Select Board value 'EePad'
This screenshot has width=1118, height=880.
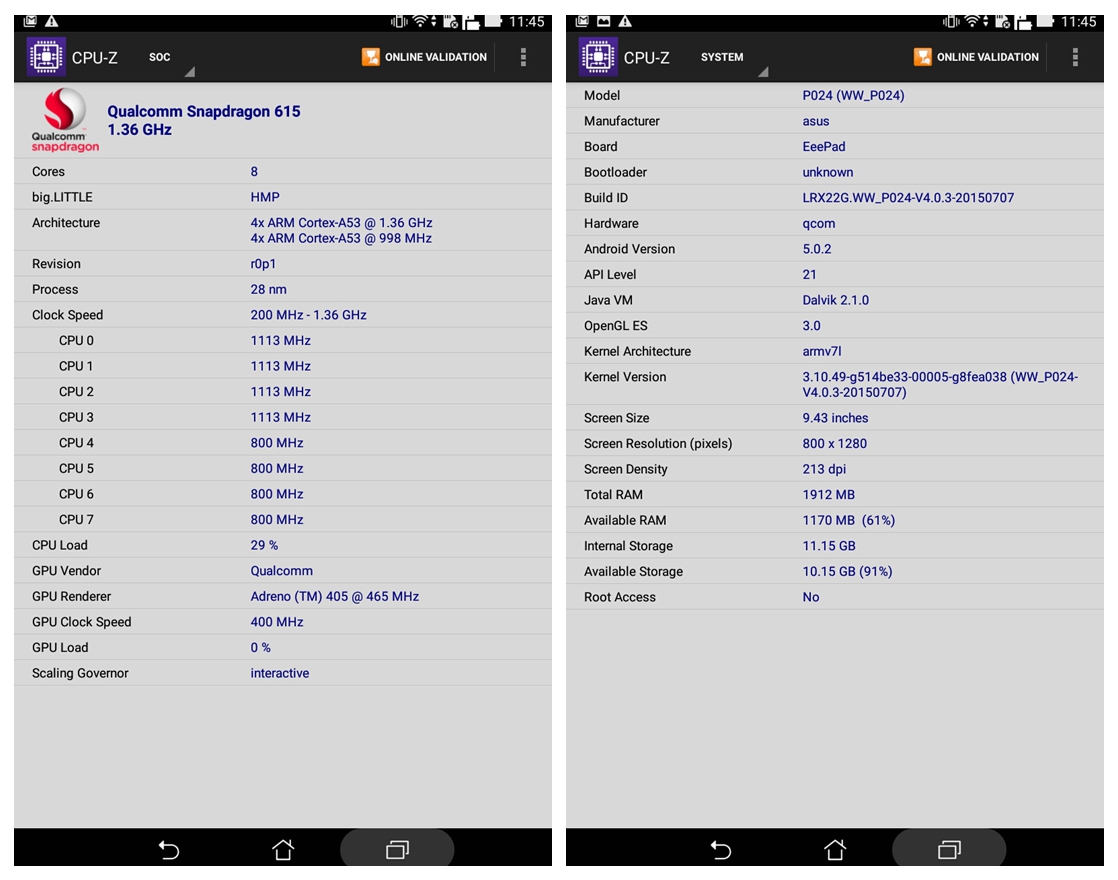pyautogui.click(x=824, y=146)
